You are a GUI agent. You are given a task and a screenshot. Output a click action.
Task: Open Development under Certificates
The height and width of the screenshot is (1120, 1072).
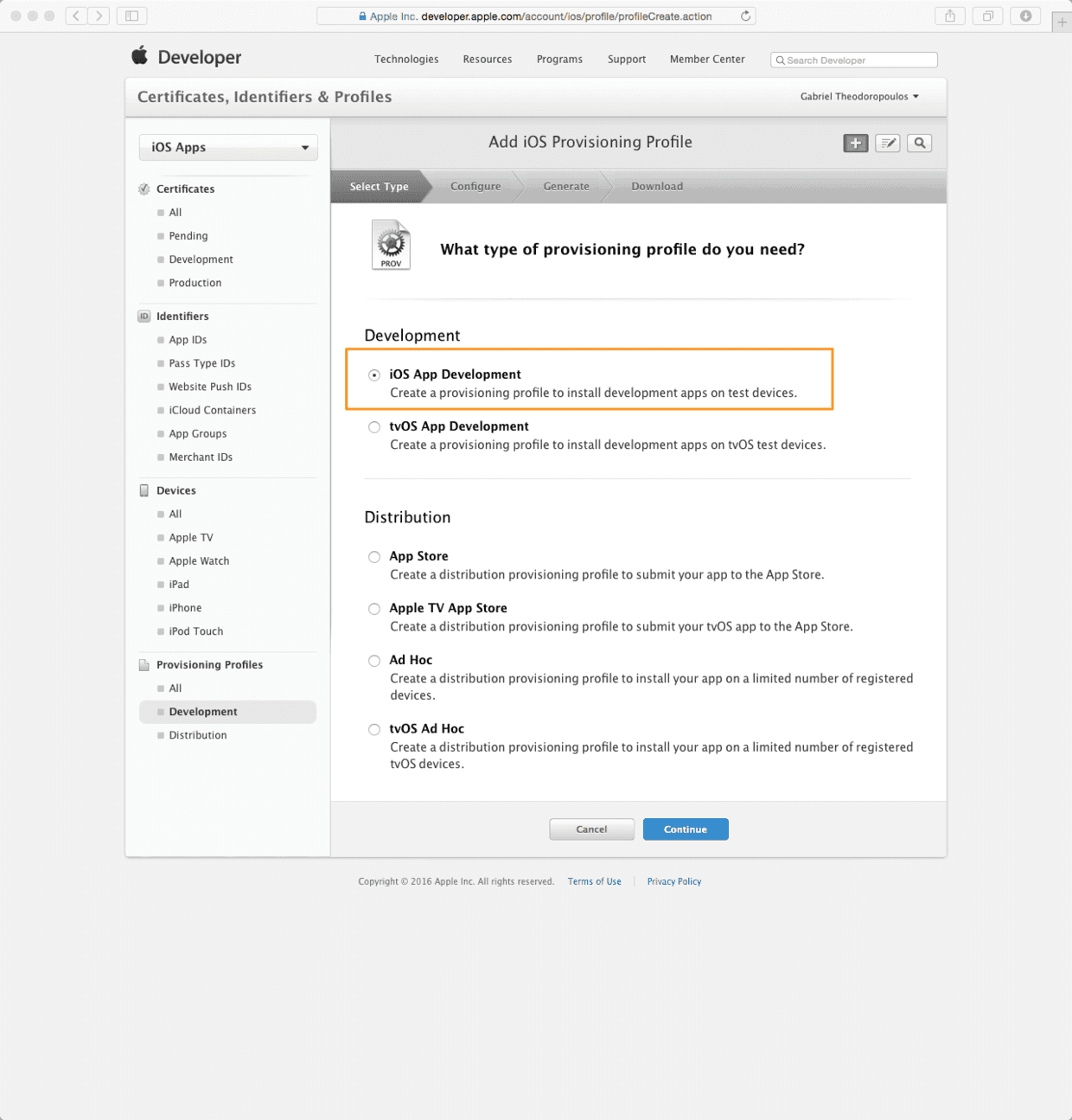point(201,259)
